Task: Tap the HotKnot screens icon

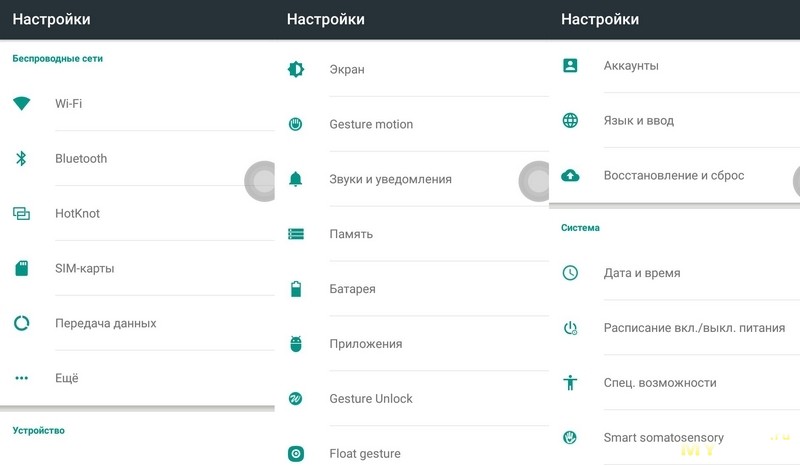Action: coord(21,213)
